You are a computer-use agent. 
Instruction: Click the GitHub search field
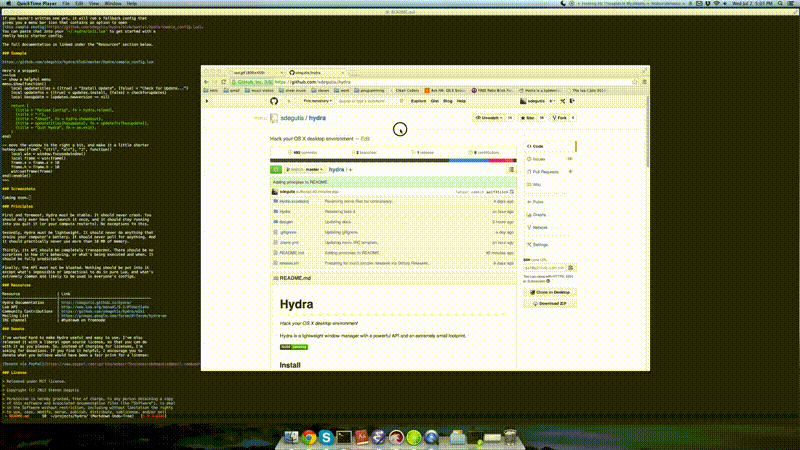click(x=370, y=101)
